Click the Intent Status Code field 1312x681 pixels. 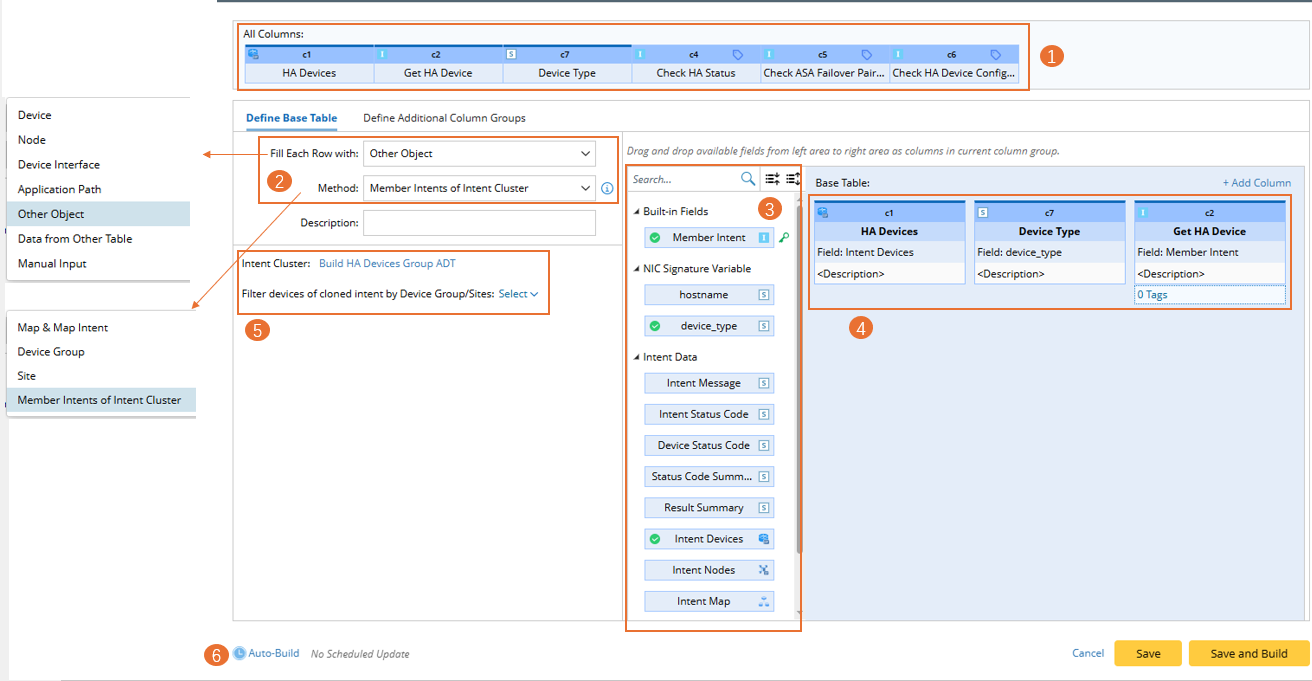coord(709,414)
